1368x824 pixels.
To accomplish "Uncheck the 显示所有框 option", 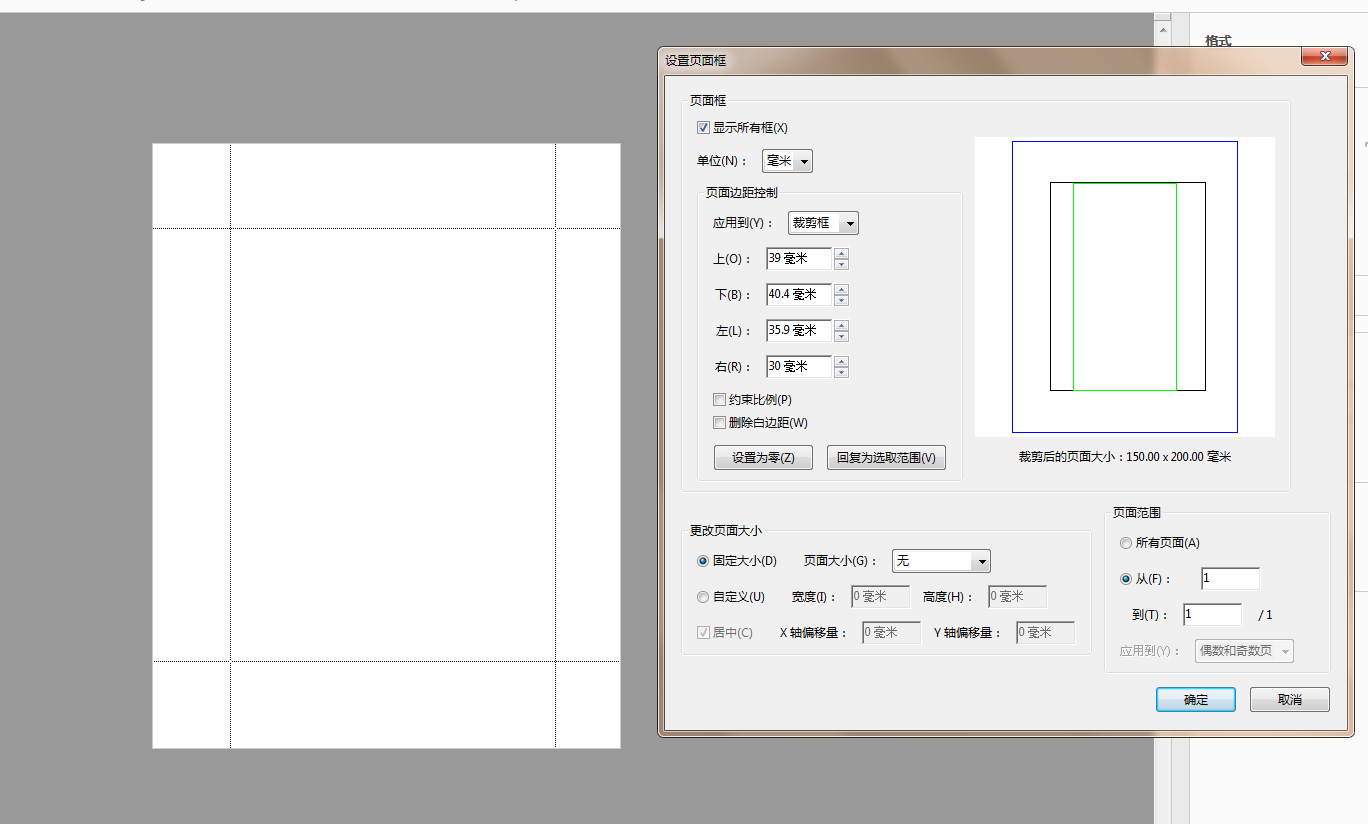I will pos(703,127).
